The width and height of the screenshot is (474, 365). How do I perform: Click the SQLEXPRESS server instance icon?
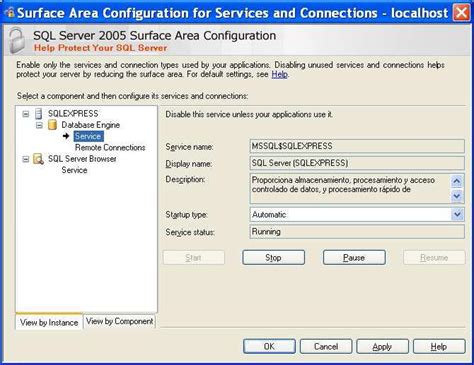coord(39,114)
